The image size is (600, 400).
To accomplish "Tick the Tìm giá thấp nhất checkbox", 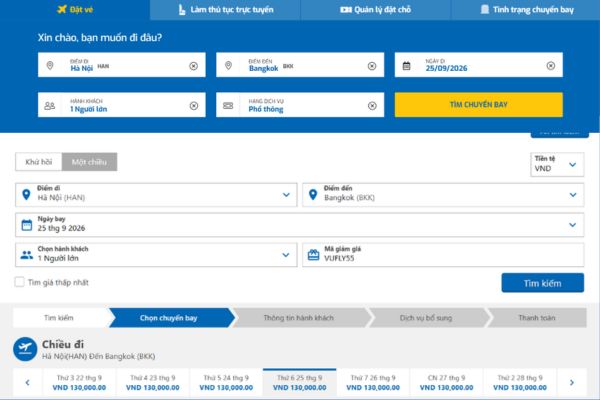I will point(19,282).
